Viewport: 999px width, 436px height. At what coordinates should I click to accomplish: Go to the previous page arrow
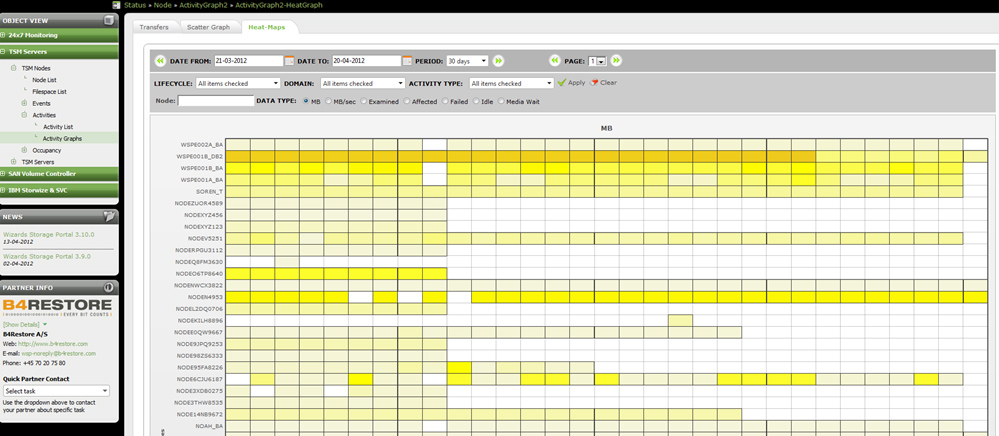click(554, 61)
